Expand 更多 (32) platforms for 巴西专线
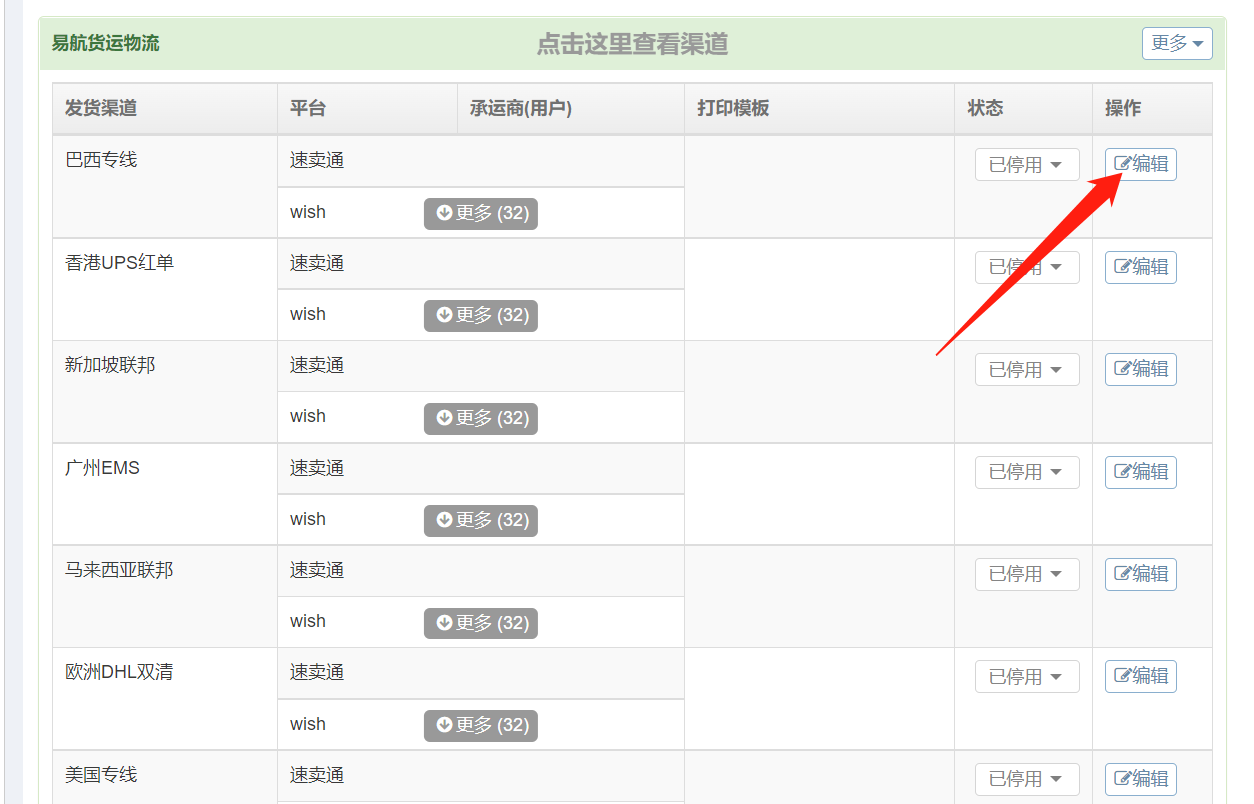Screen dimensions: 1254x804 coord(481,213)
